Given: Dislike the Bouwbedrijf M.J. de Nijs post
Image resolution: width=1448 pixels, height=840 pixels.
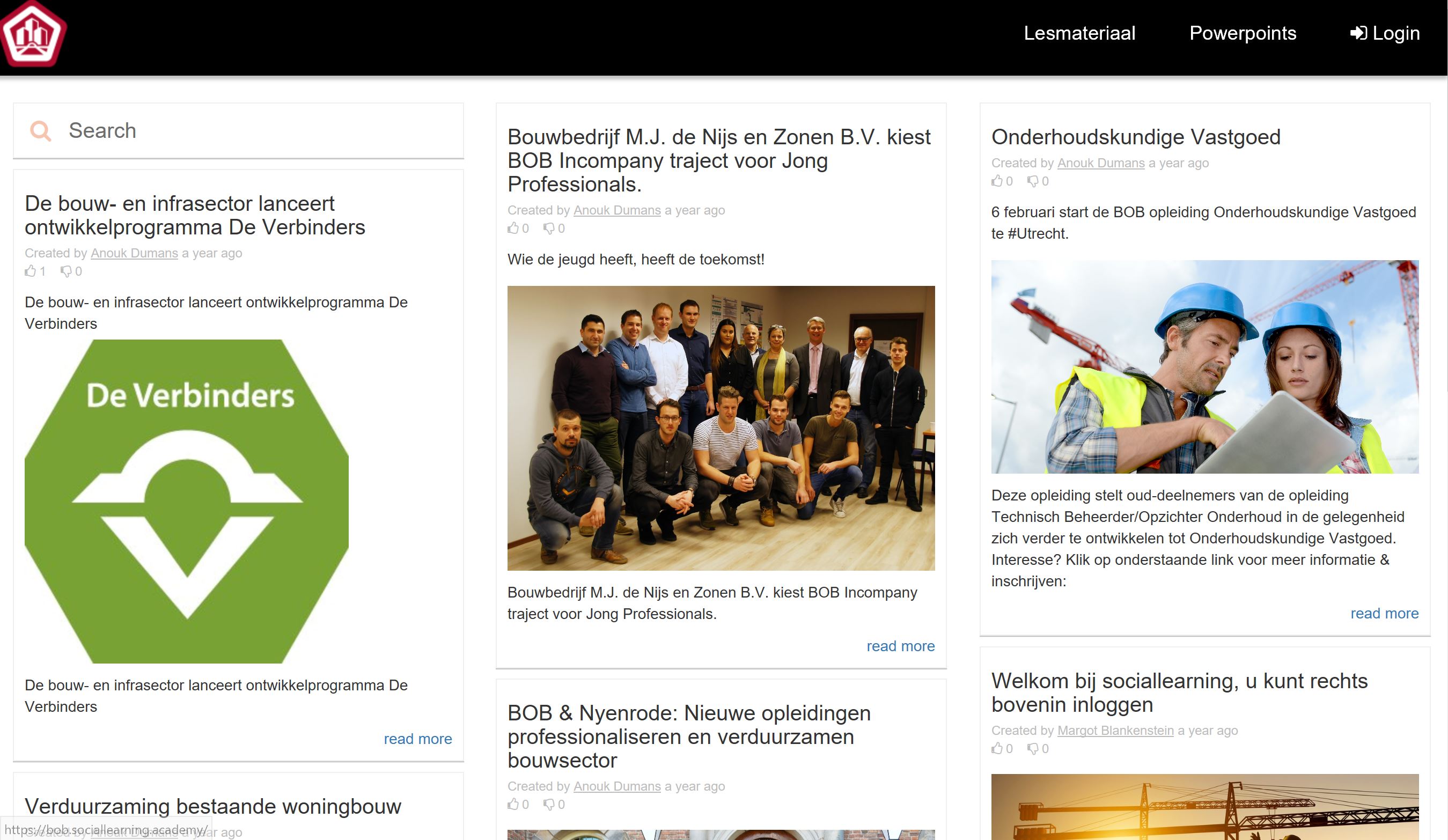Looking at the screenshot, I should [549, 228].
